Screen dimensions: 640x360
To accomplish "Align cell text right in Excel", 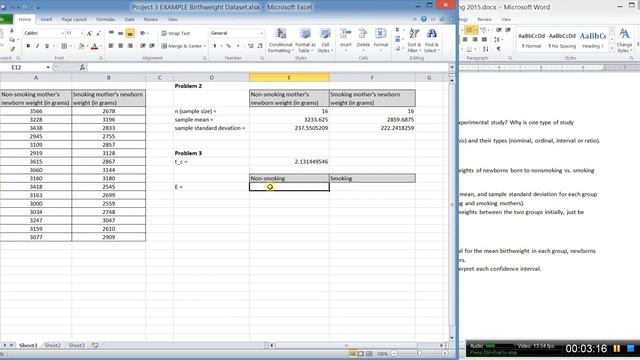I will coord(130,46).
